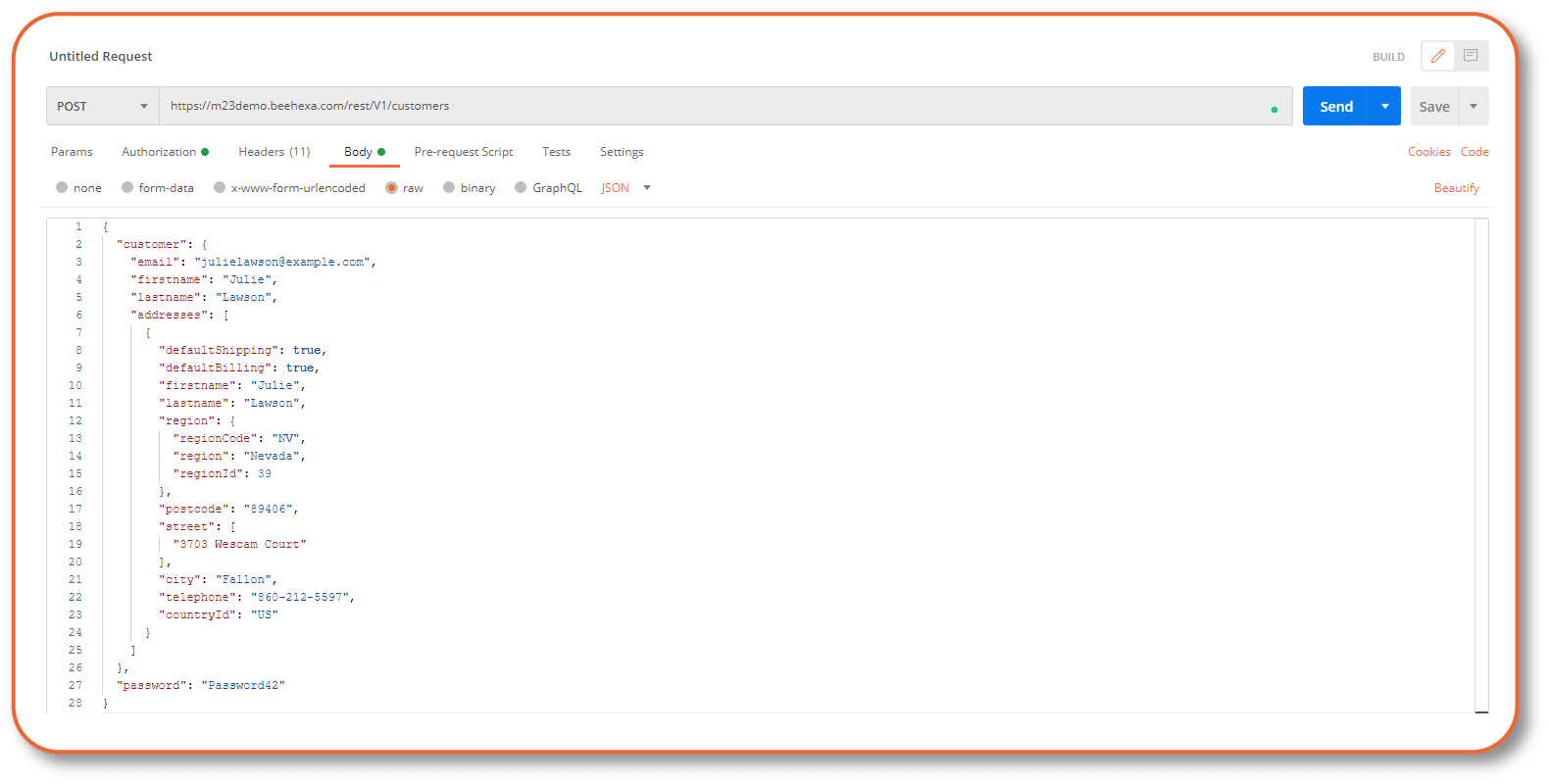This screenshot has width=1549, height=784.
Task: Click the Send button
Action: pos(1336,106)
